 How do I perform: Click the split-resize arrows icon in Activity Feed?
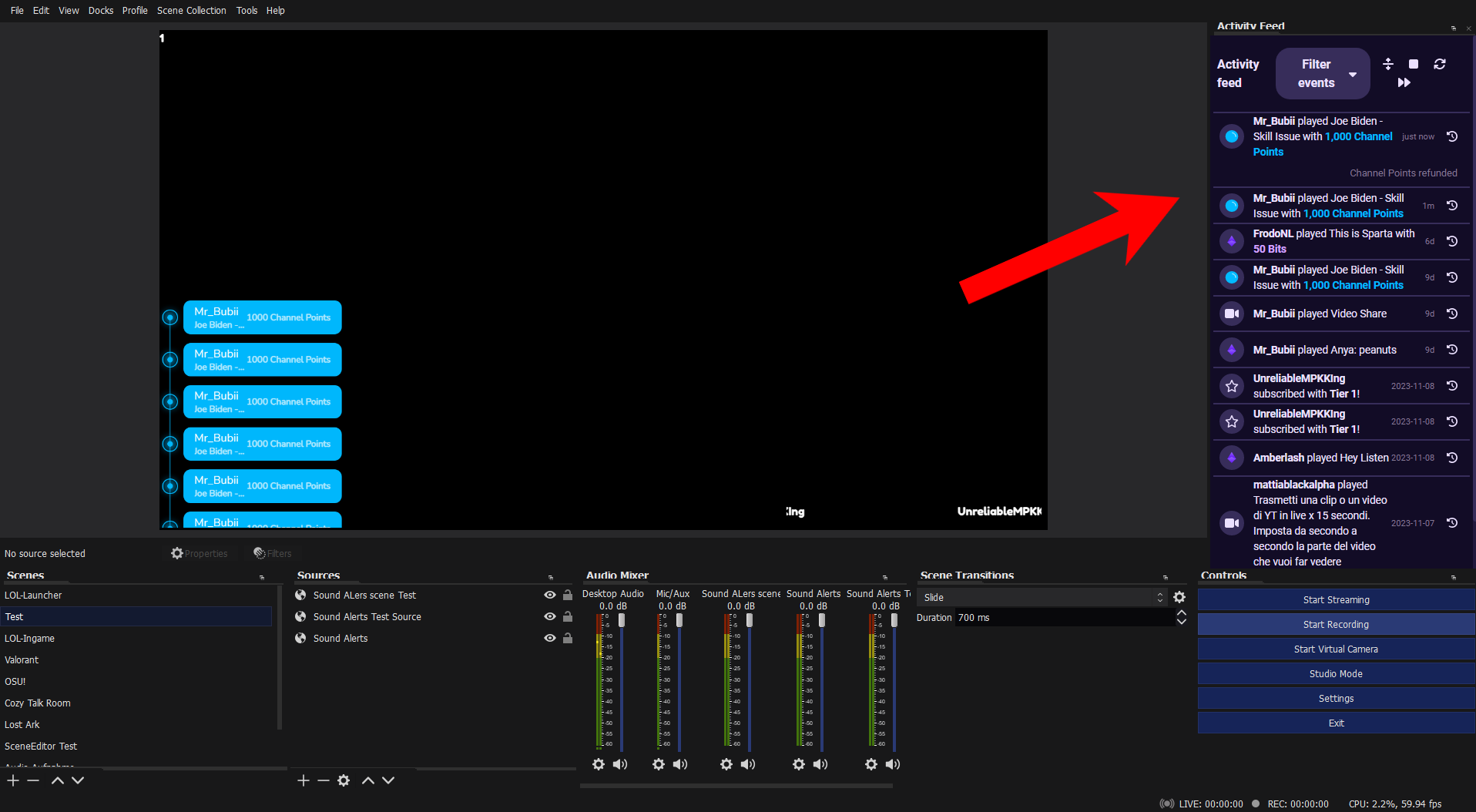(1388, 64)
